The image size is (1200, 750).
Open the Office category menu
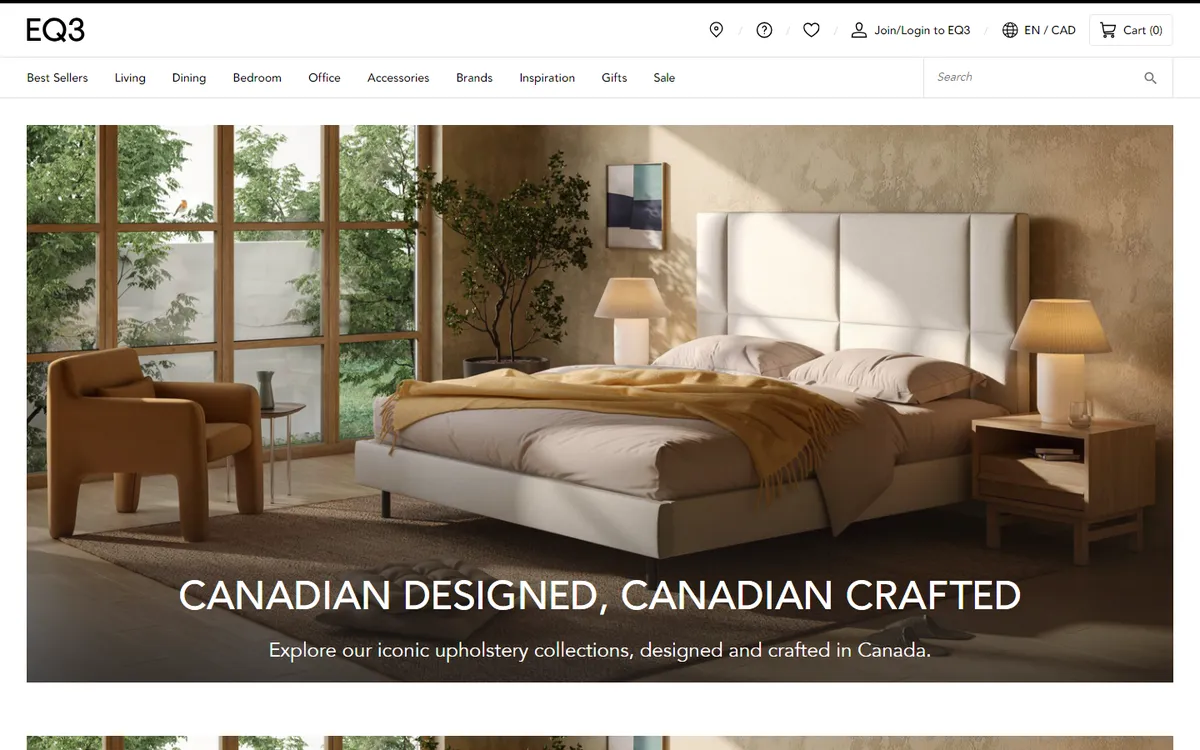[x=324, y=78]
